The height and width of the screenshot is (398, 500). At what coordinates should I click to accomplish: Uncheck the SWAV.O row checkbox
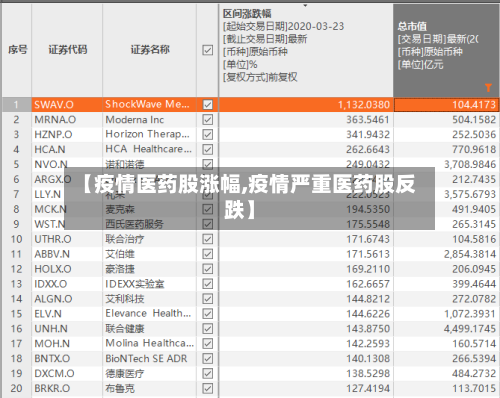(208, 105)
